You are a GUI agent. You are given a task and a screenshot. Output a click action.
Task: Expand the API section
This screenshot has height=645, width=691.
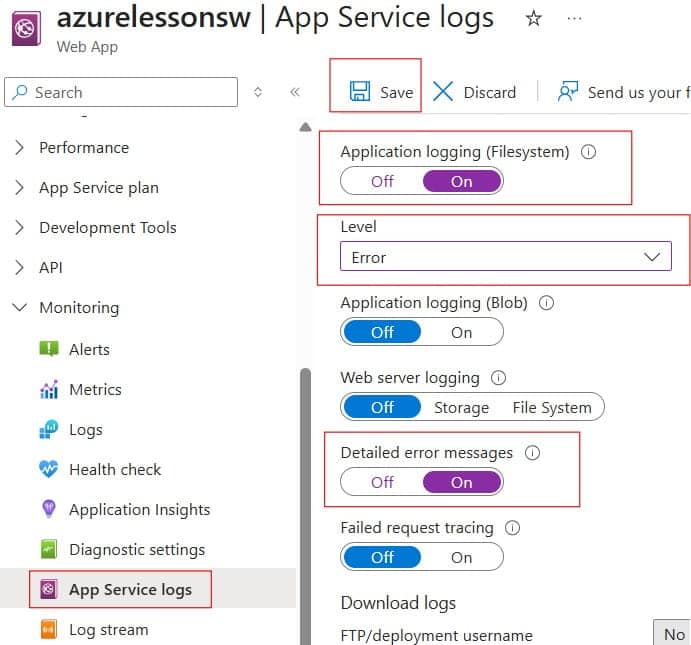(19, 267)
